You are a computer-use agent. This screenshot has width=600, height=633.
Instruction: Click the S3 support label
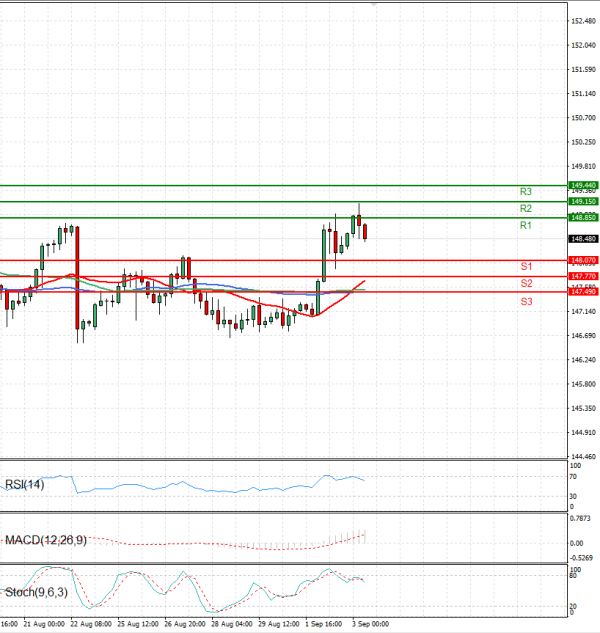(526, 302)
